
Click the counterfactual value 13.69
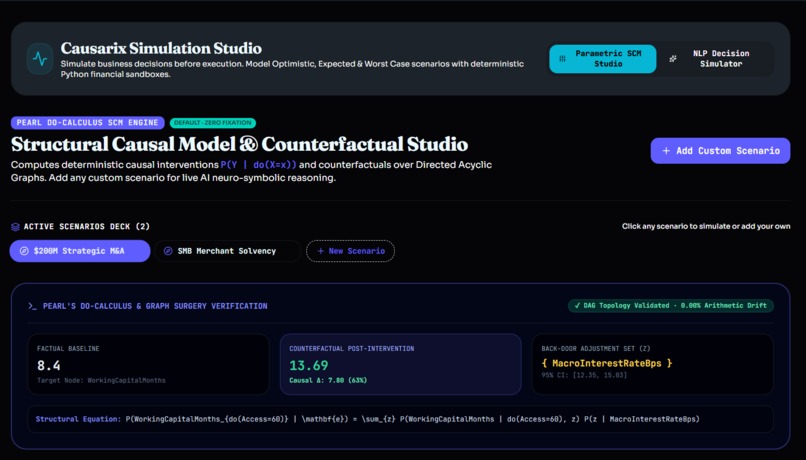[308, 365]
